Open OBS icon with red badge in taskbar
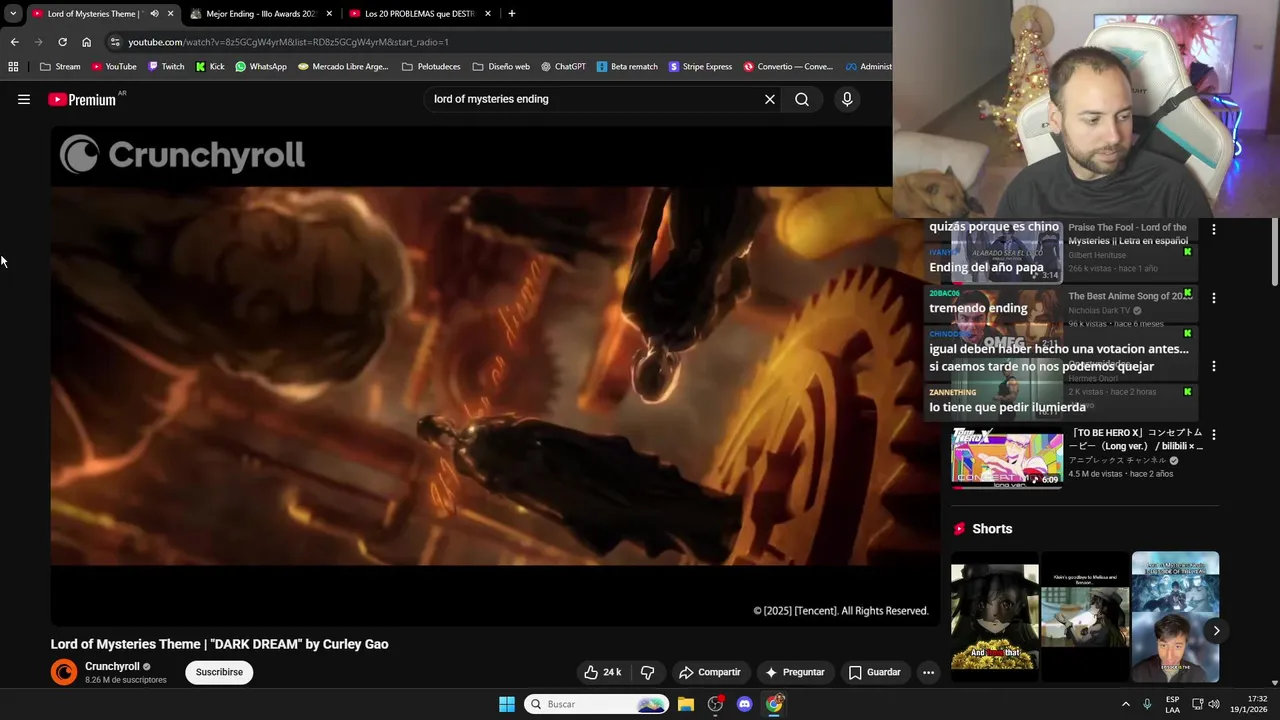This screenshot has height=720, width=1280. coord(715,704)
